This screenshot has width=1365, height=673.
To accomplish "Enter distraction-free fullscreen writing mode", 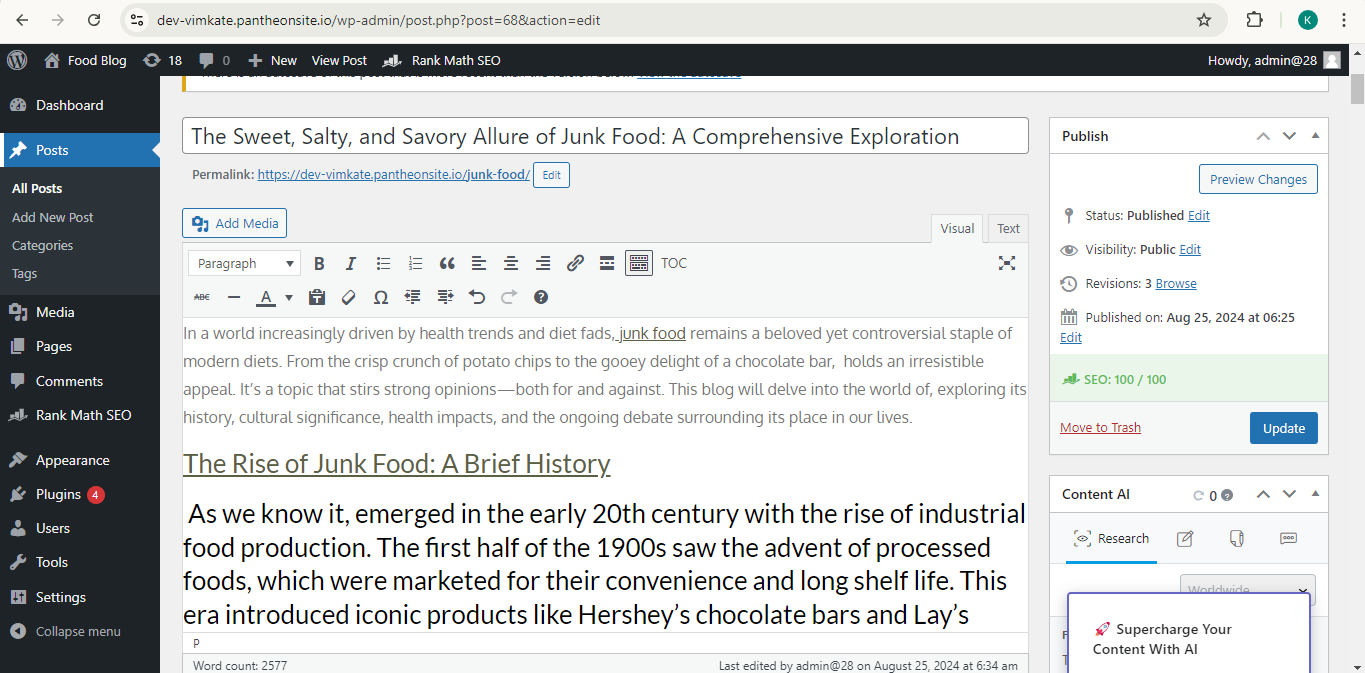I will pos(1007,263).
